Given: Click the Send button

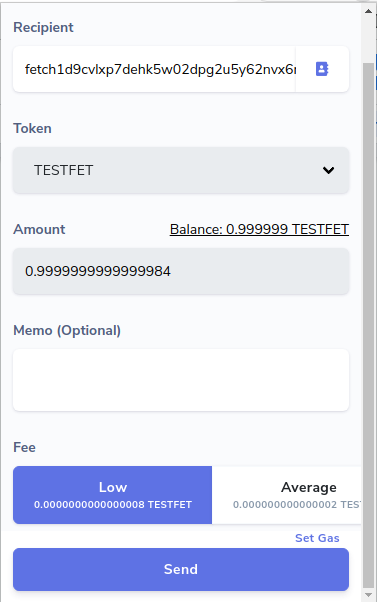Looking at the screenshot, I should pyautogui.click(x=181, y=569).
